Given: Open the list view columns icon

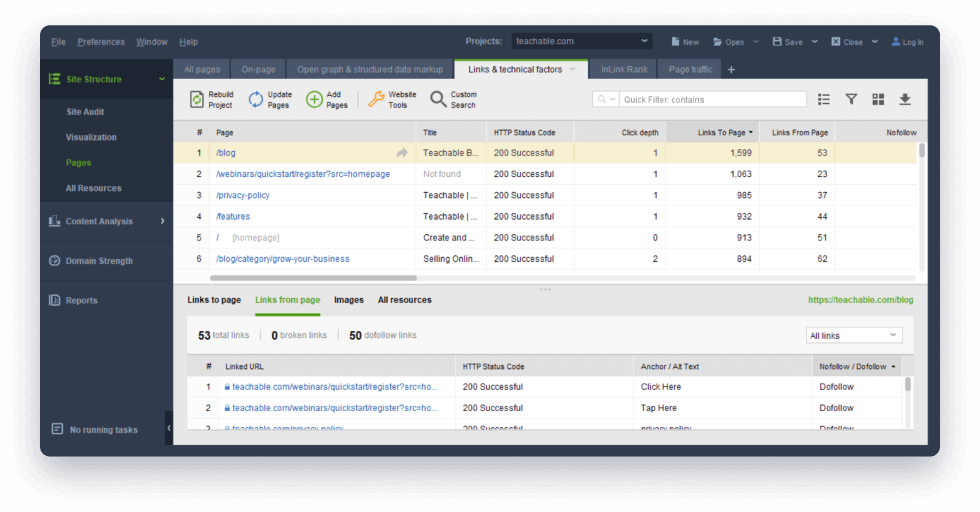Looking at the screenshot, I should [x=824, y=99].
